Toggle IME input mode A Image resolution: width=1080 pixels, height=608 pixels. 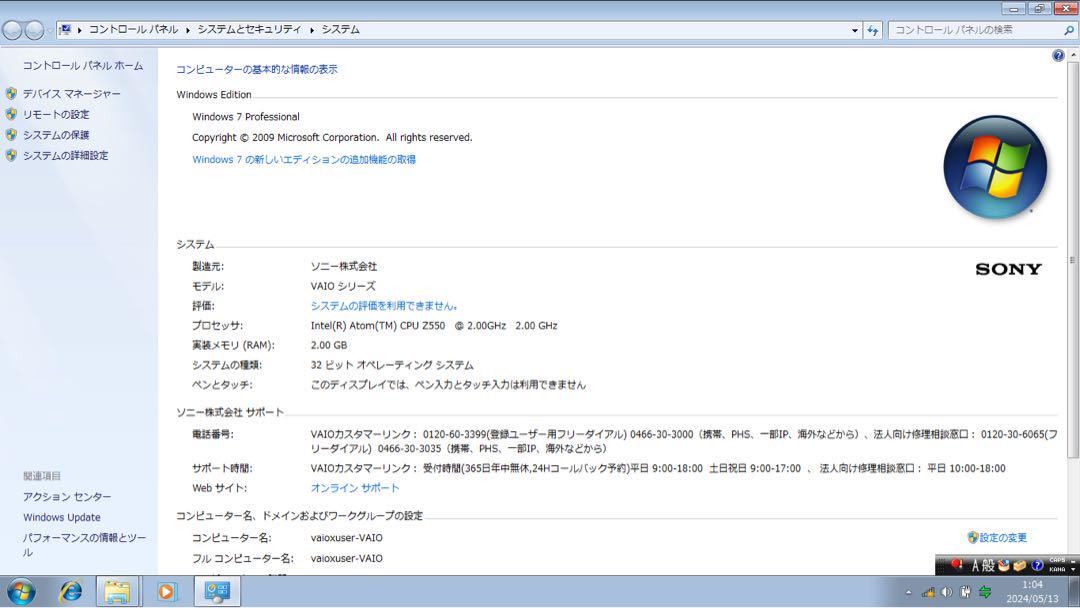point(975,566)
